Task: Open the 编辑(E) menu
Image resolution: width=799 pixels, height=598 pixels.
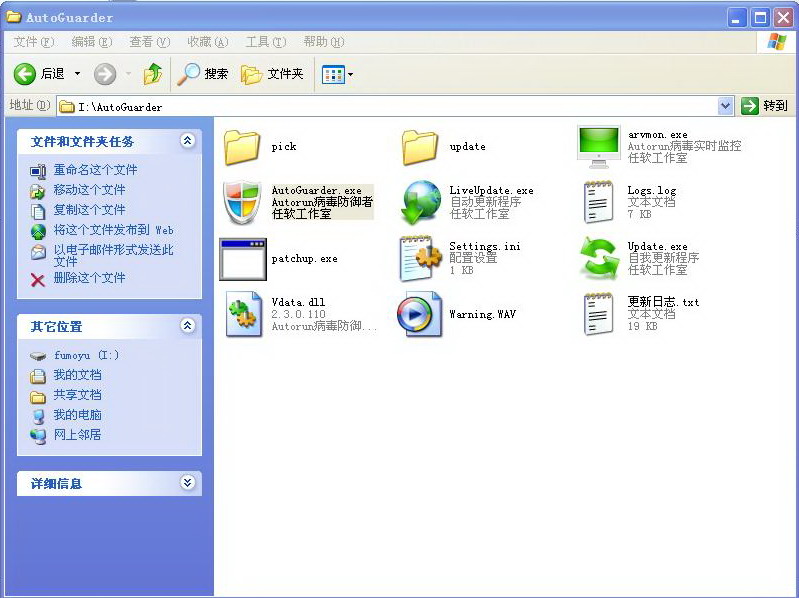Action: click(92, 42)
